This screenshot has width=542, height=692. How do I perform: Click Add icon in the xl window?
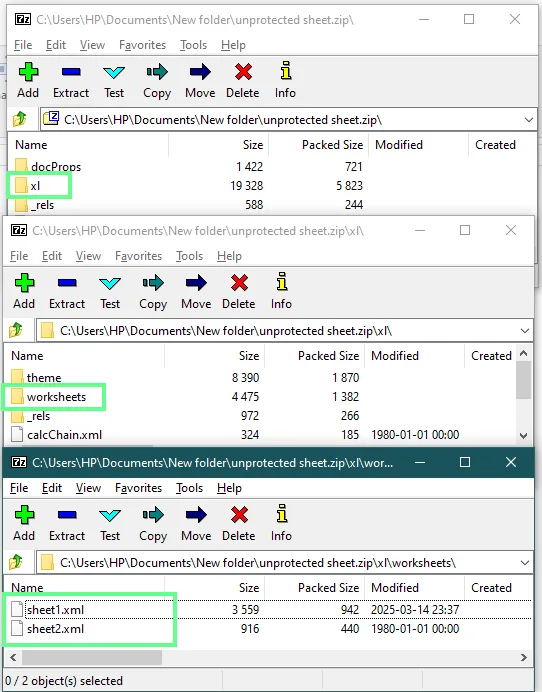click(x=24, y=283)
